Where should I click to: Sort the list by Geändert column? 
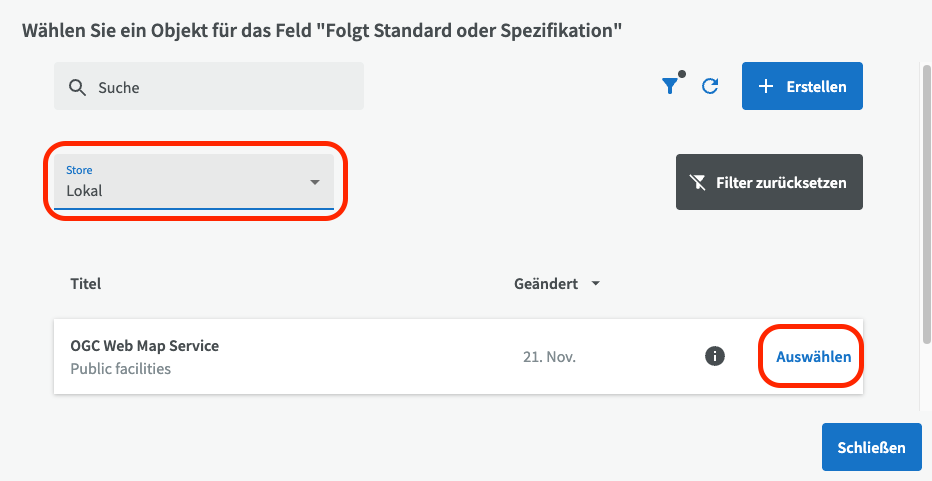546,284
